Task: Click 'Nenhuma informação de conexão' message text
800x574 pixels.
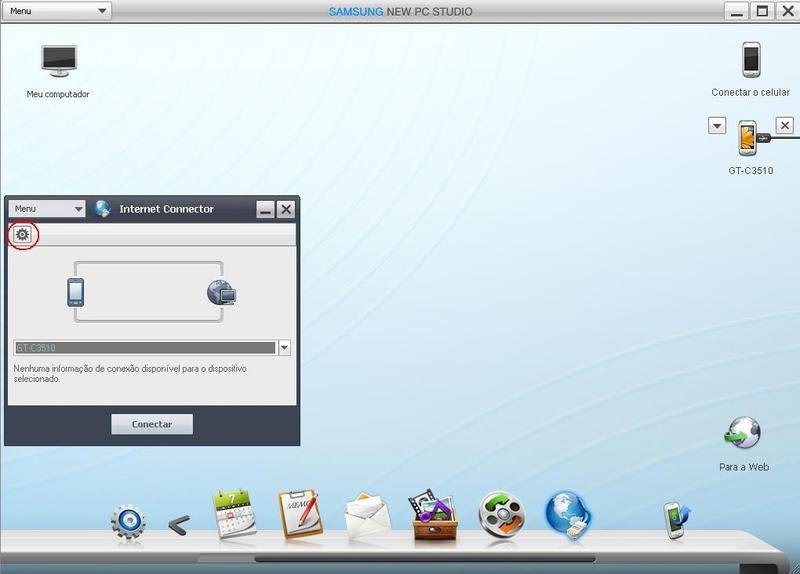Action: click(130, 373)
